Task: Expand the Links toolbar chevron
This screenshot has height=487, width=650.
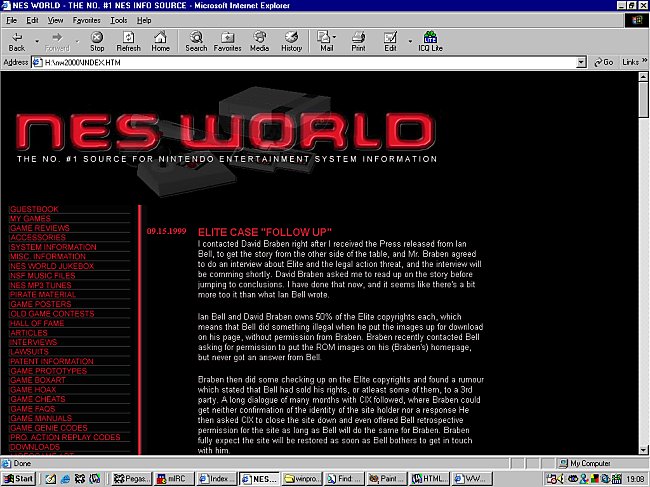Action: click(x=642, y=62)
